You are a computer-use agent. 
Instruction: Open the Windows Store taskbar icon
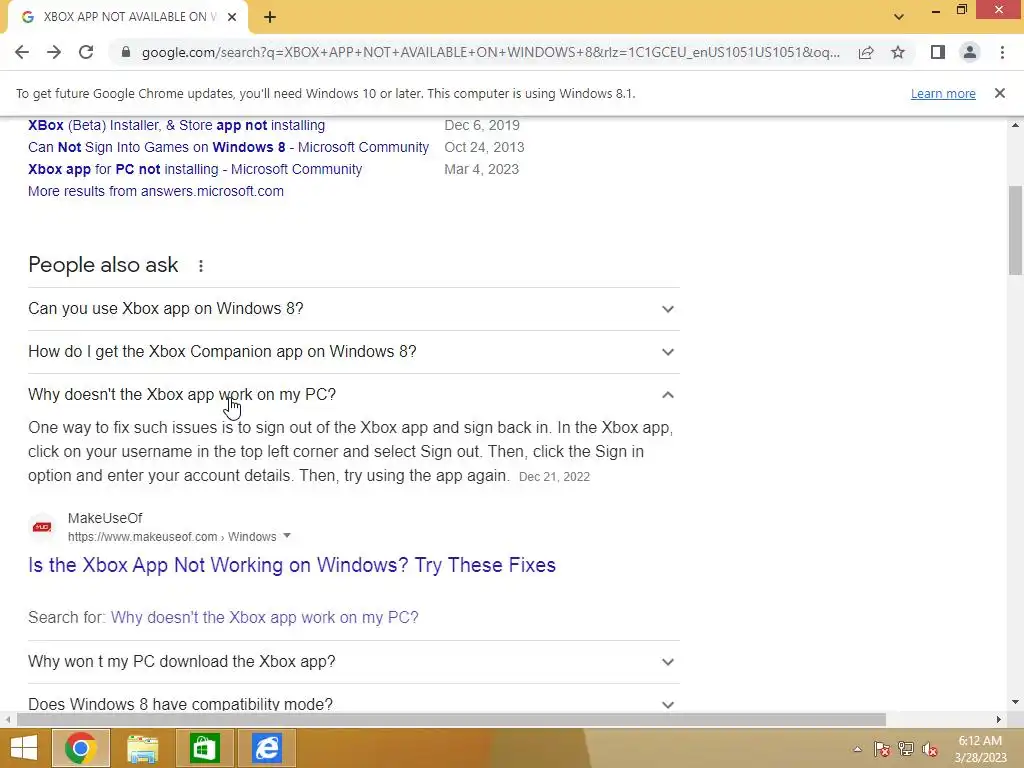pos(204,748)
